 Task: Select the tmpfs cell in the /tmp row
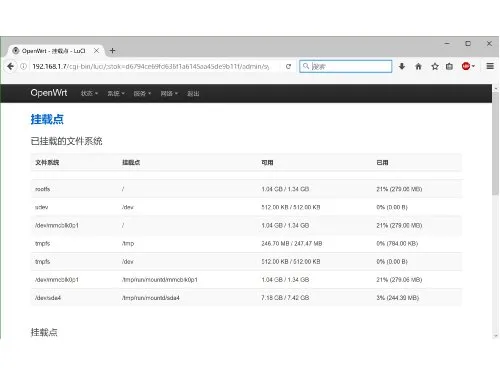tap(42, 243)
